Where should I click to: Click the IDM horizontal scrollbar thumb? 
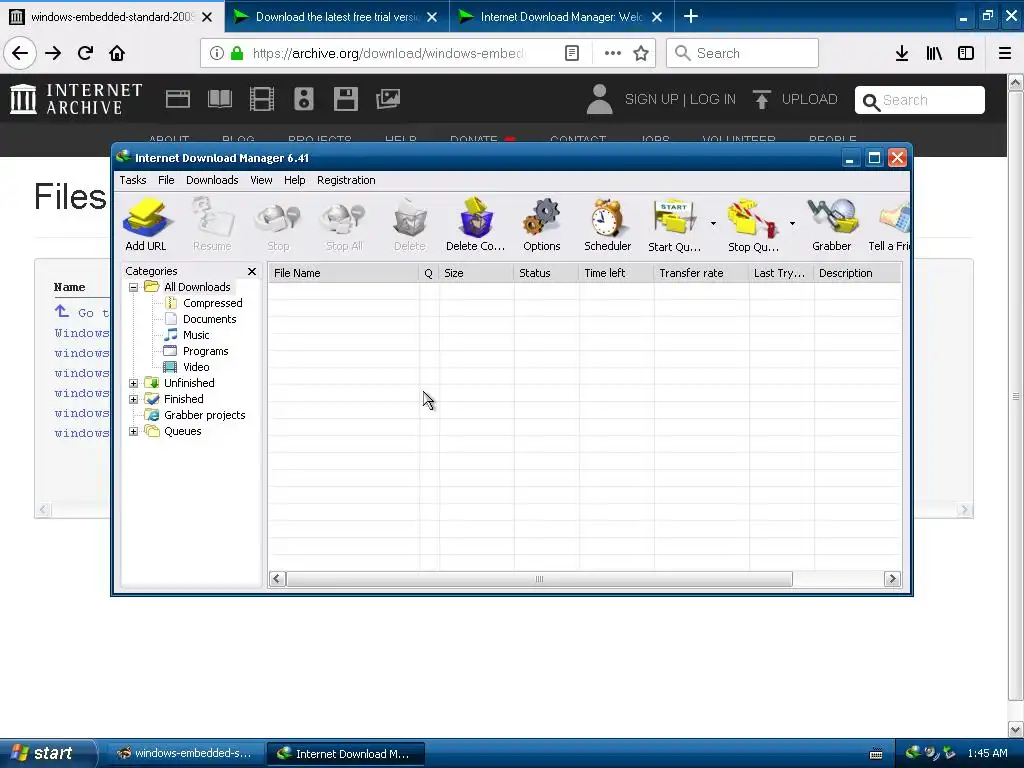539,579
